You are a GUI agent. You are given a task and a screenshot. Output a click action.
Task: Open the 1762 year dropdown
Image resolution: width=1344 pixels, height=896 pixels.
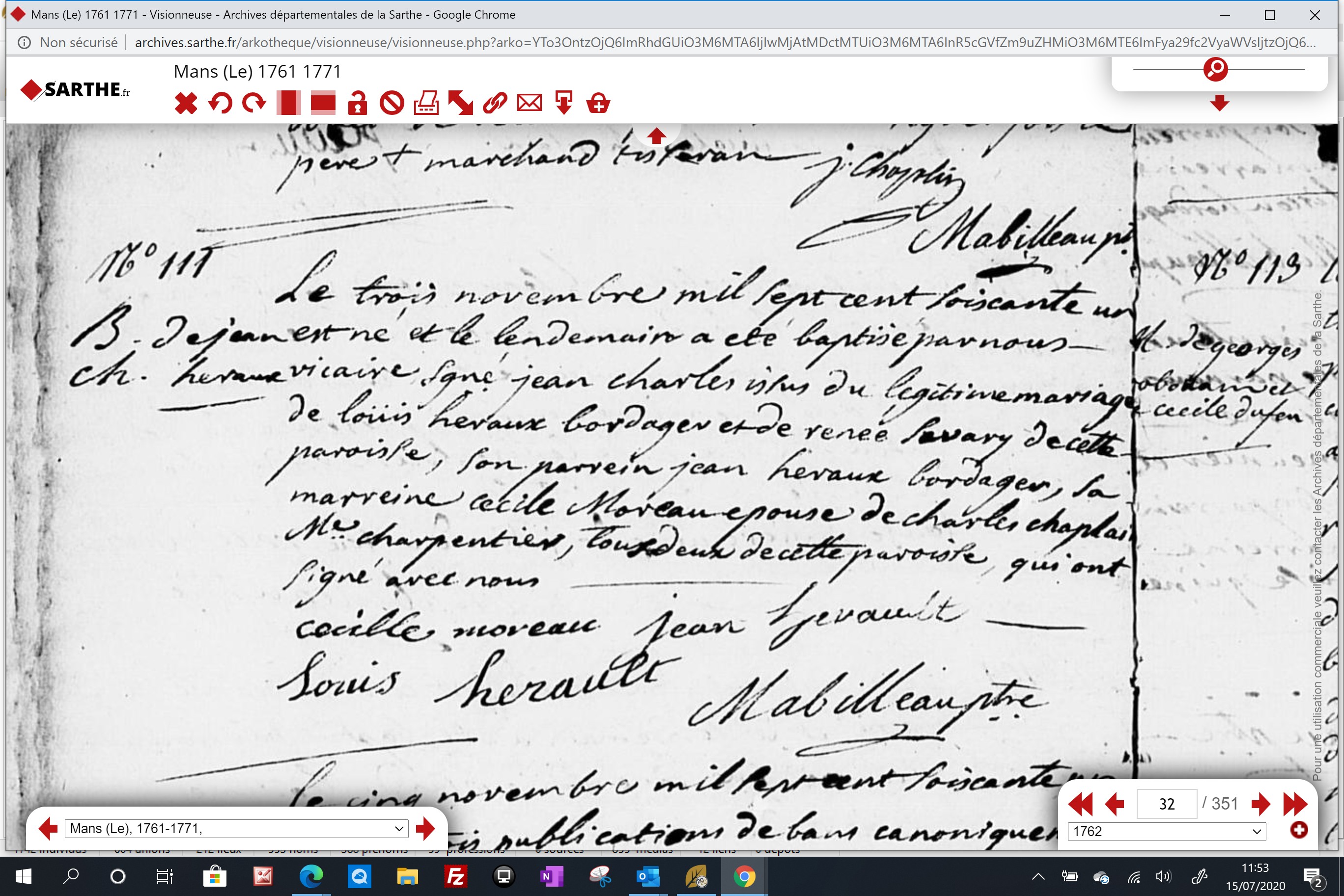(1167, 832)
